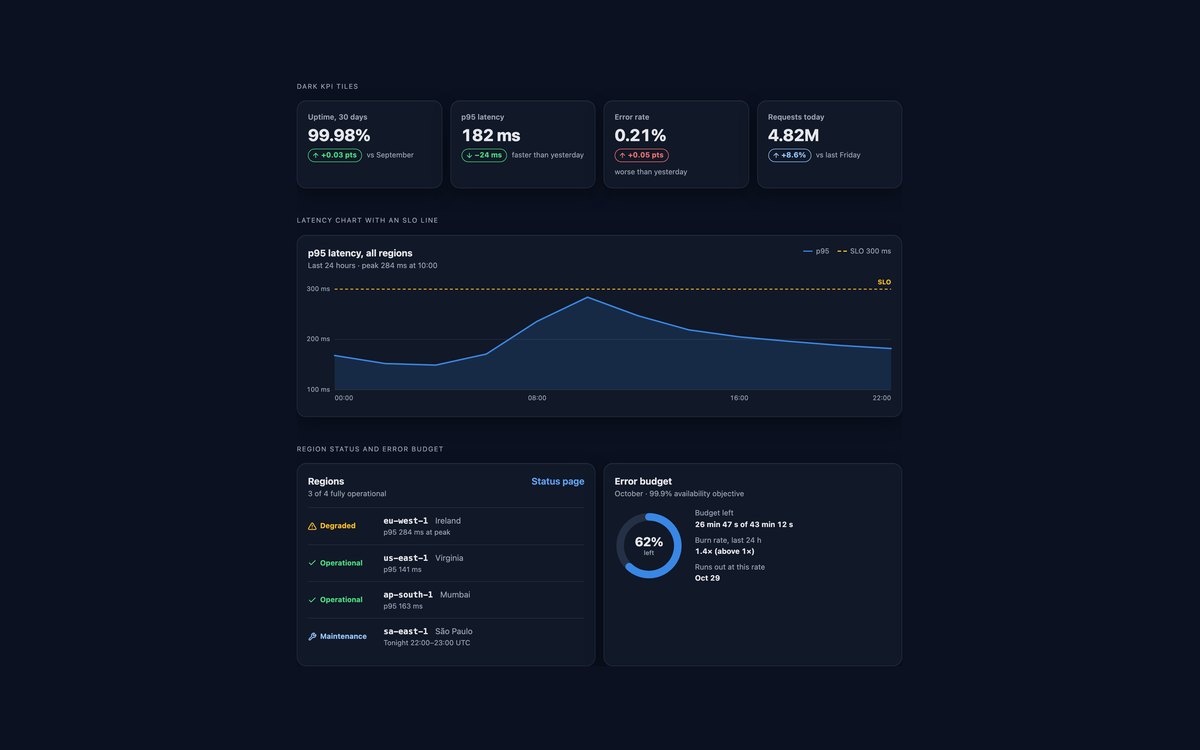
Task: Select the 0.21% error rate value
Action: coord(641,135)
